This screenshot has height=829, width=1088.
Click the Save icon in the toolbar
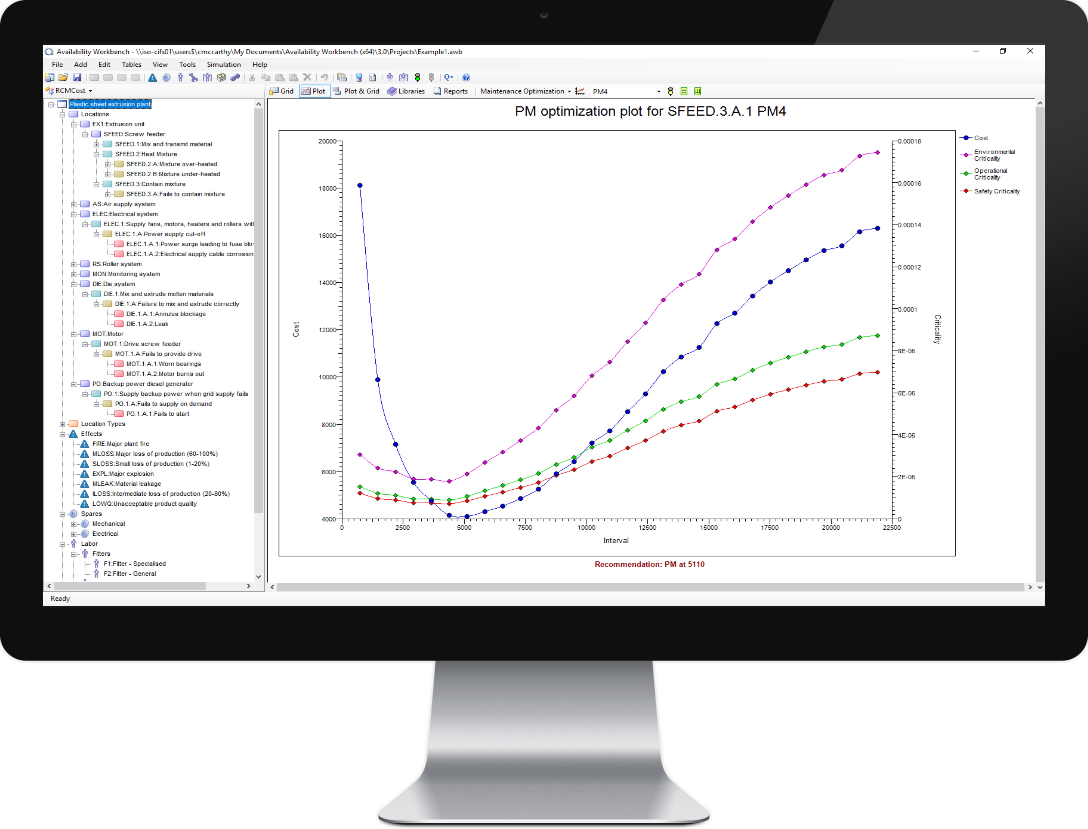(x=77, y=77)
